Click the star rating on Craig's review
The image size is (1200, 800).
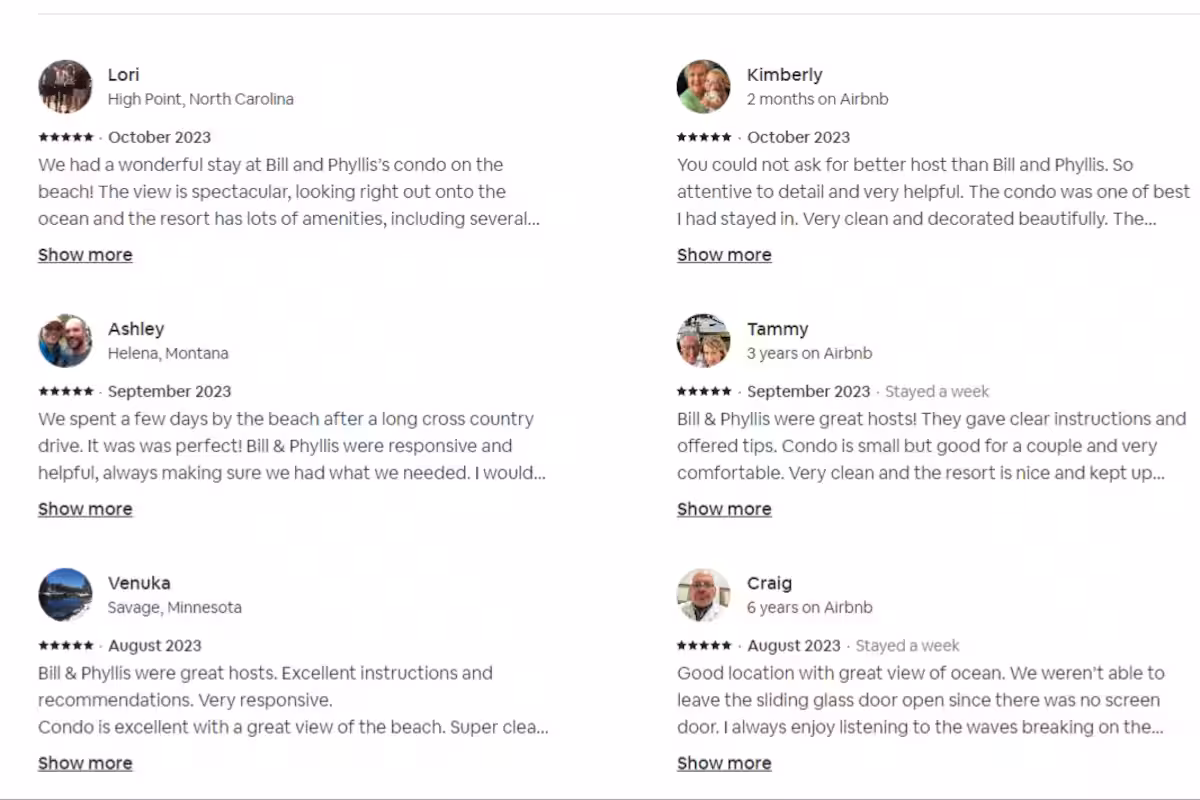(704, 645)
